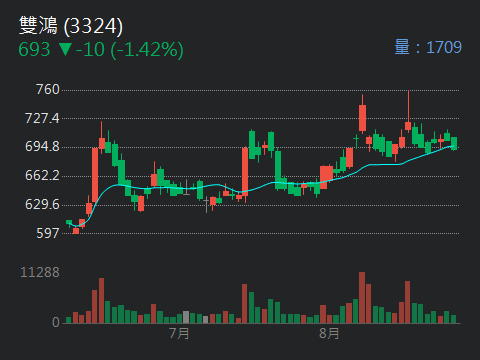This screenshot has width=480, height=360.
Task: Click the last green candlestick on the right
Action: pos(454,144)
